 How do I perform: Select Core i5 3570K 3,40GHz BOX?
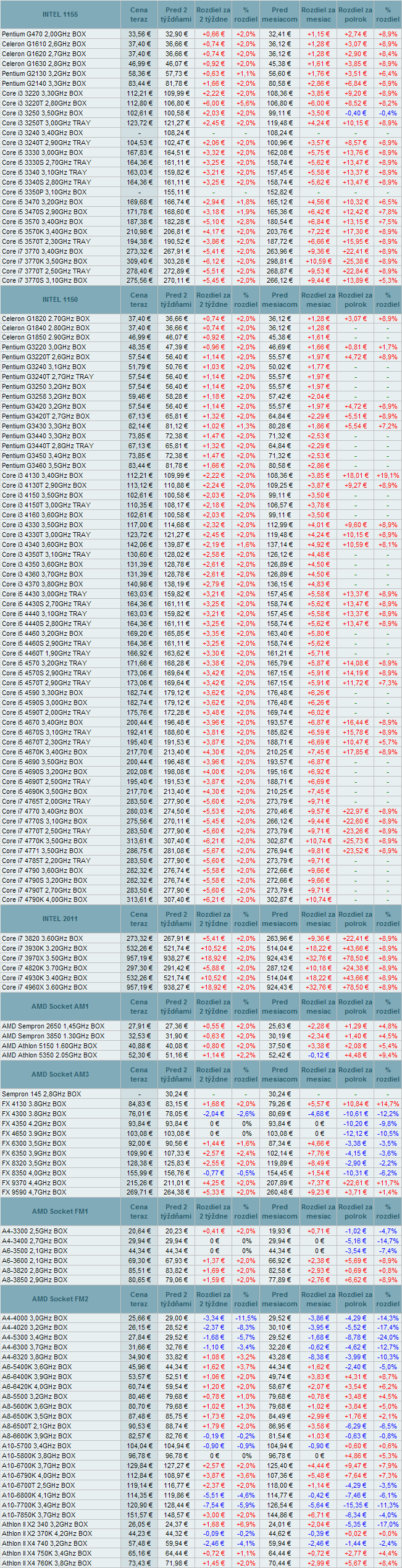(44, 231)
